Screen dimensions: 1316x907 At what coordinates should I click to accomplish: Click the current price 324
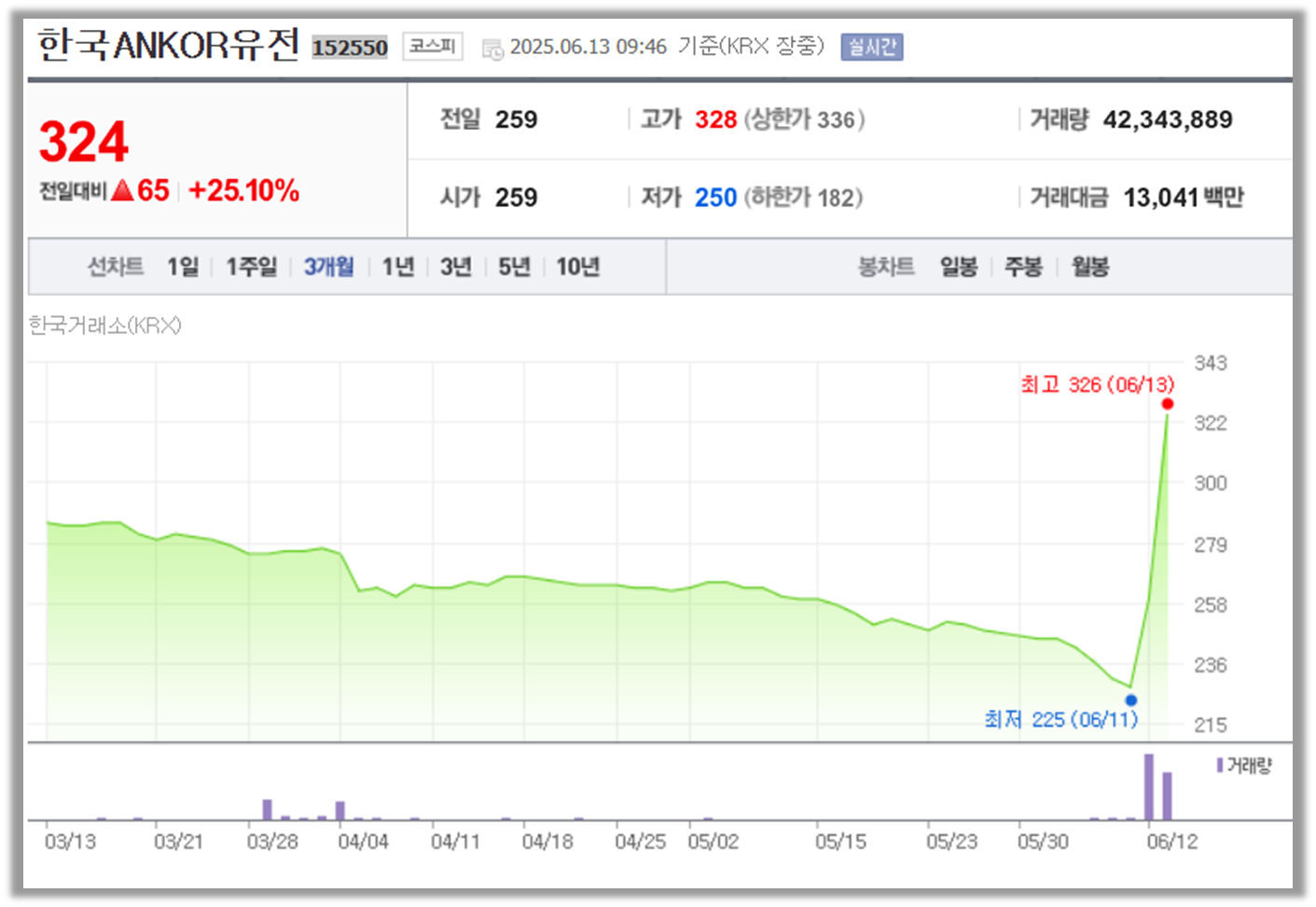(x=84, y=142)
